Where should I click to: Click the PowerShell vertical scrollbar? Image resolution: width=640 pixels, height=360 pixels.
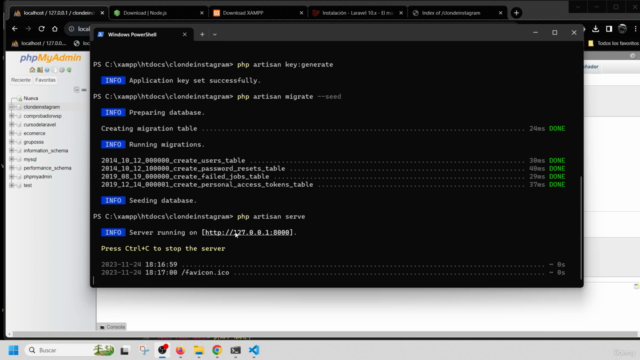pyautogui.click(x=581, y=228)
